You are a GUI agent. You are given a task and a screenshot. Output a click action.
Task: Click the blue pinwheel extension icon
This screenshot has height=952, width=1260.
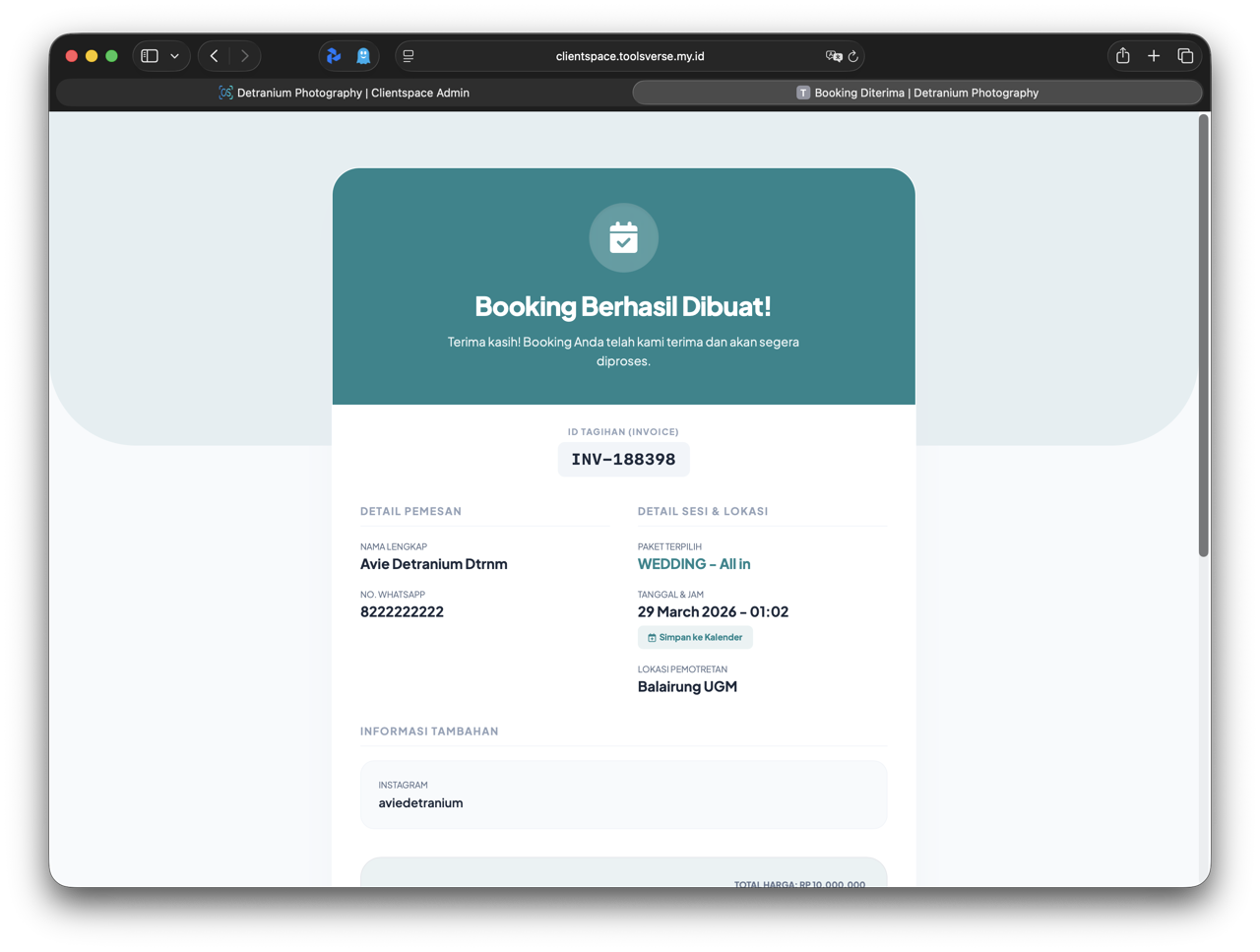336,56
